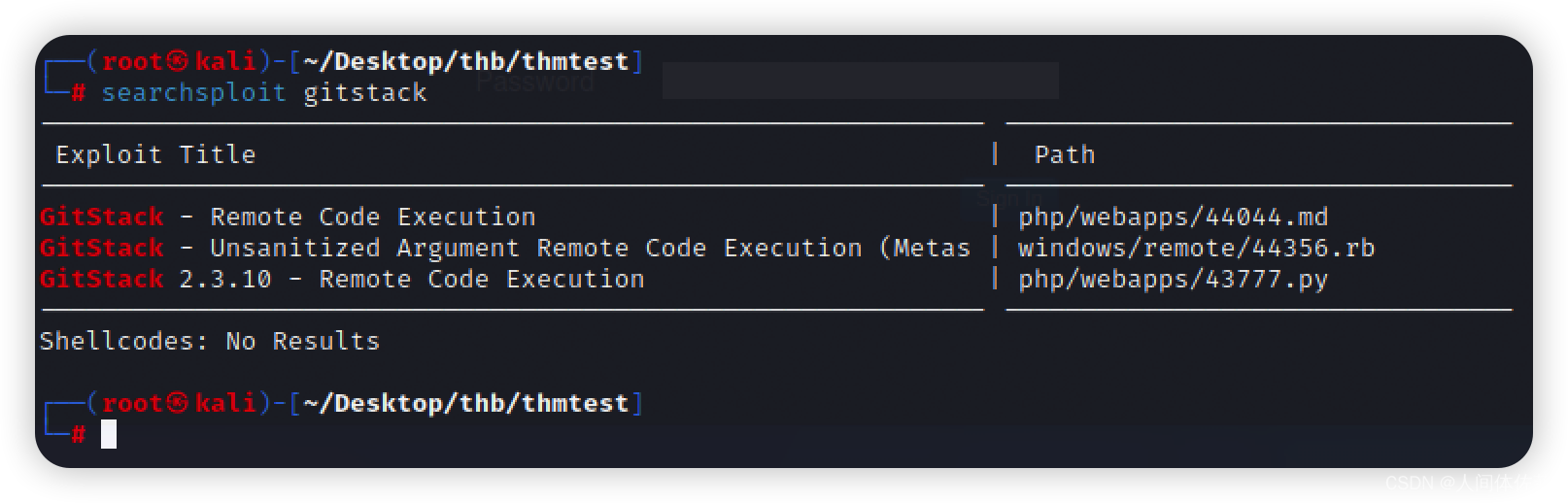The height and width of the screenshot is (503, 1568).
Task: Click the Kali symbol in the bottom prompt
Action: [177, 403]
